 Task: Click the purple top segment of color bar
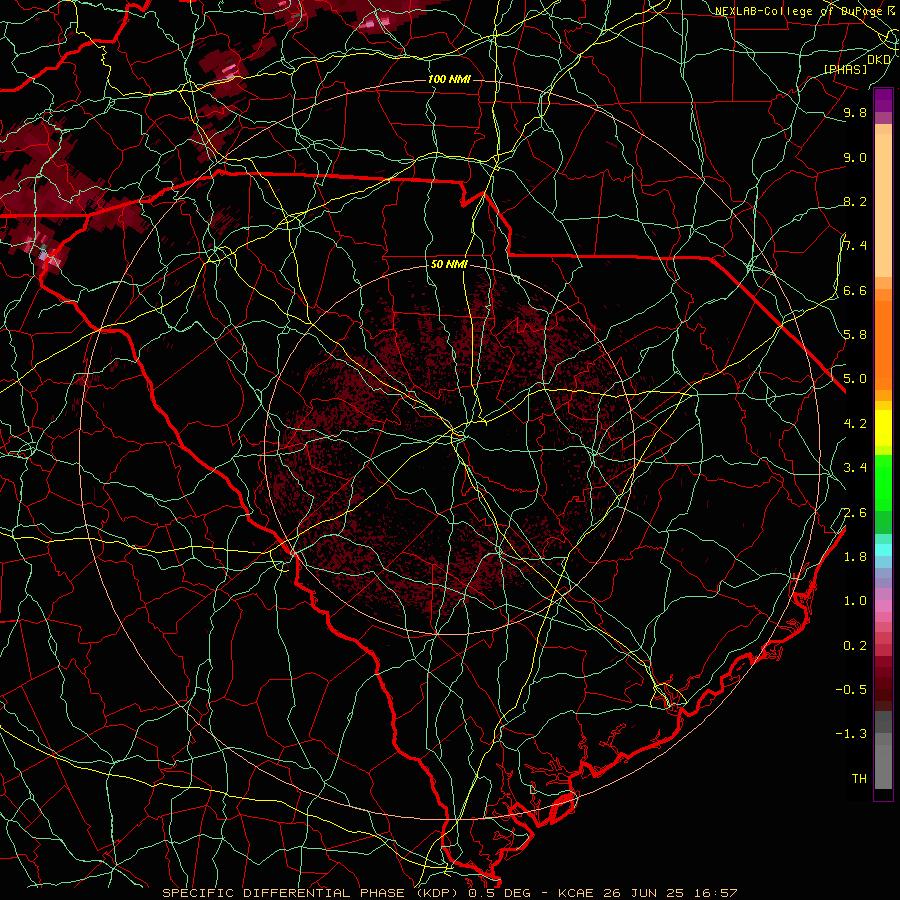coord(883,100)
